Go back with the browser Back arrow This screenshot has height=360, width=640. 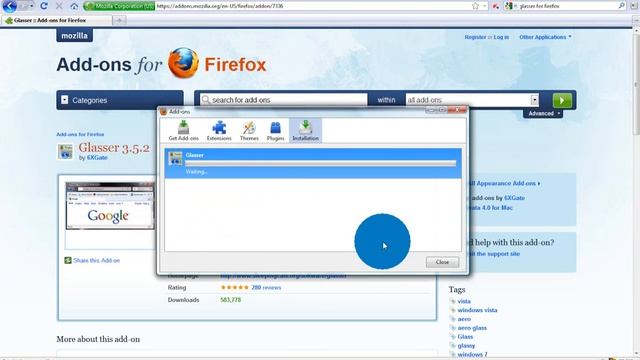coord(10,6)
